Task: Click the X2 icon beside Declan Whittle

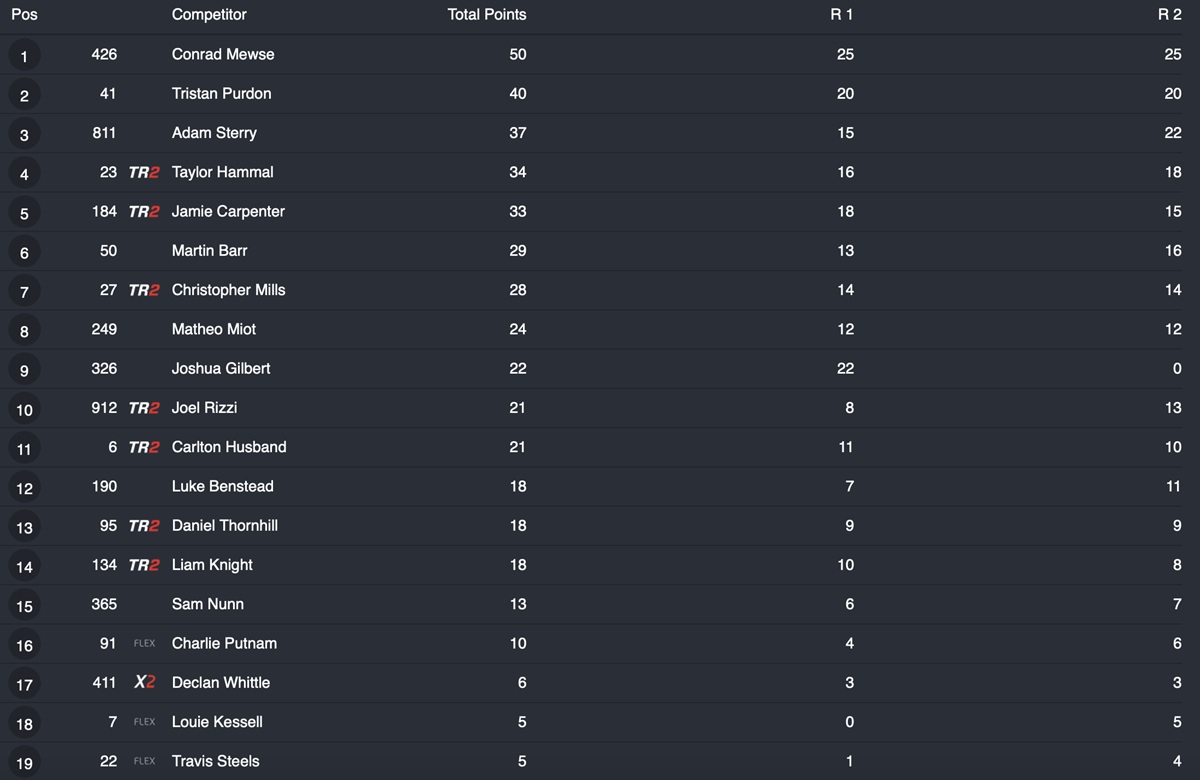Action: pos(145,682)
